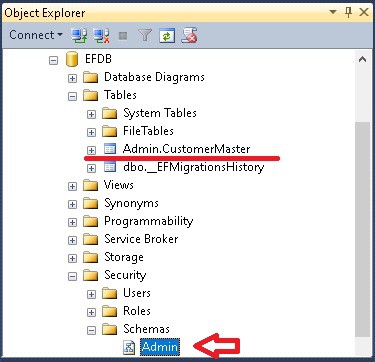Viewport: 375px width, 362px height.
Task: Open the Connect dropdown menu
Action: coord(36,35)
